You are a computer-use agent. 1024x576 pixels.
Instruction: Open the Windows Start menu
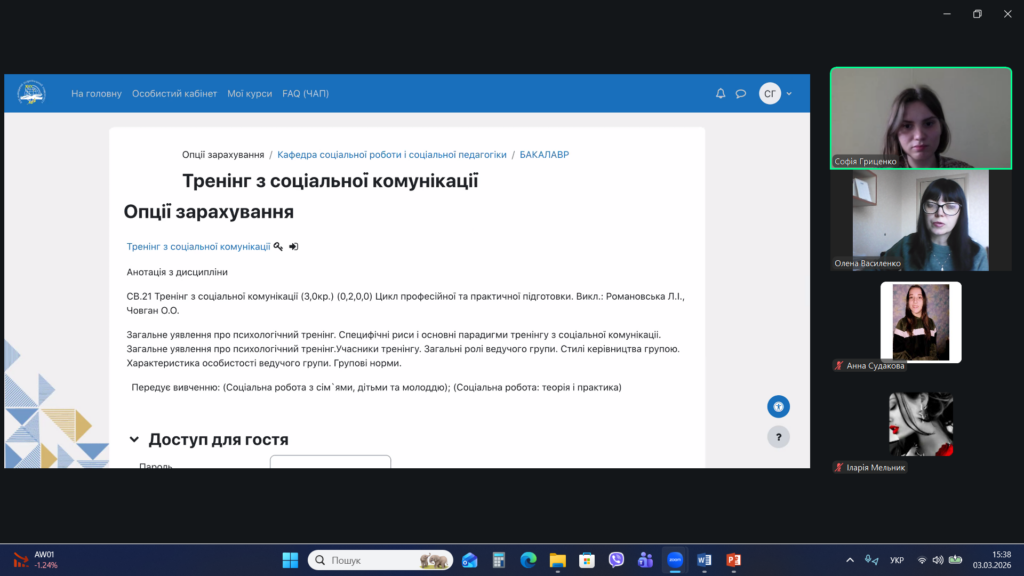pyautogui.click(x=290, y=560)
